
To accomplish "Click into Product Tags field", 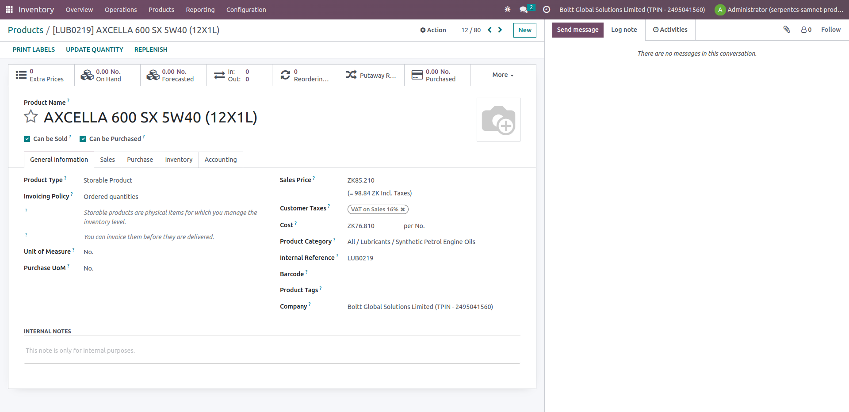I will [433, 290].
